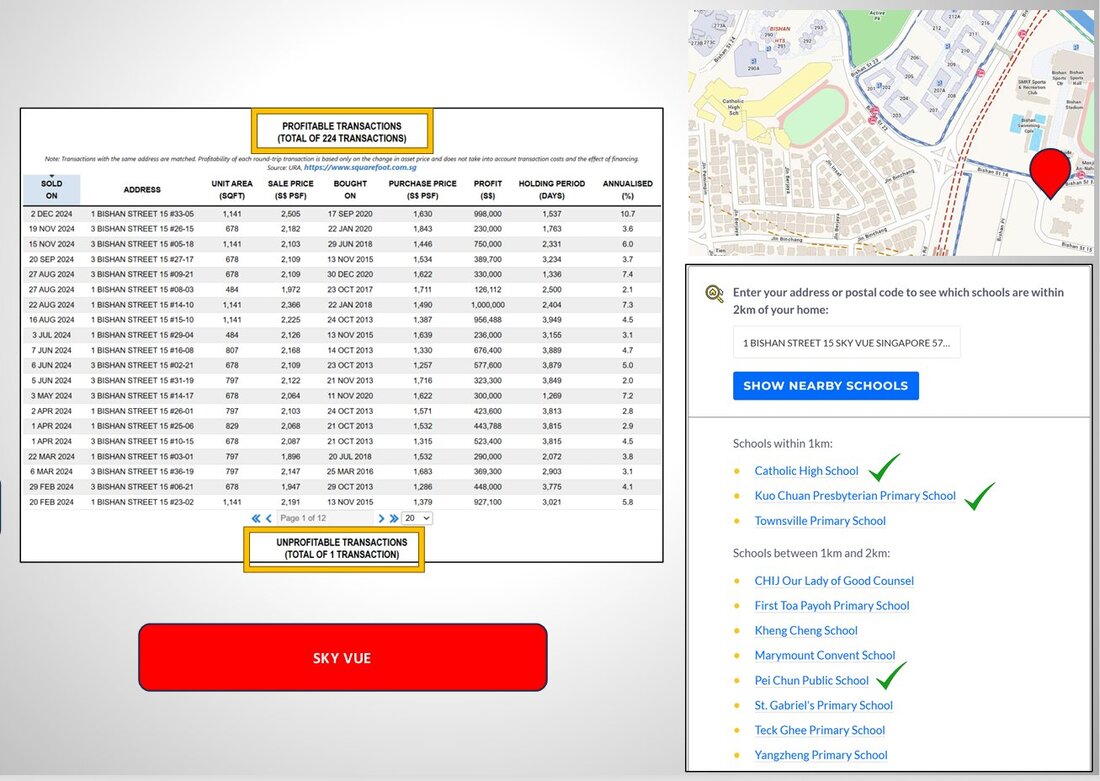Click the red location pin on map

[1050, 173]
